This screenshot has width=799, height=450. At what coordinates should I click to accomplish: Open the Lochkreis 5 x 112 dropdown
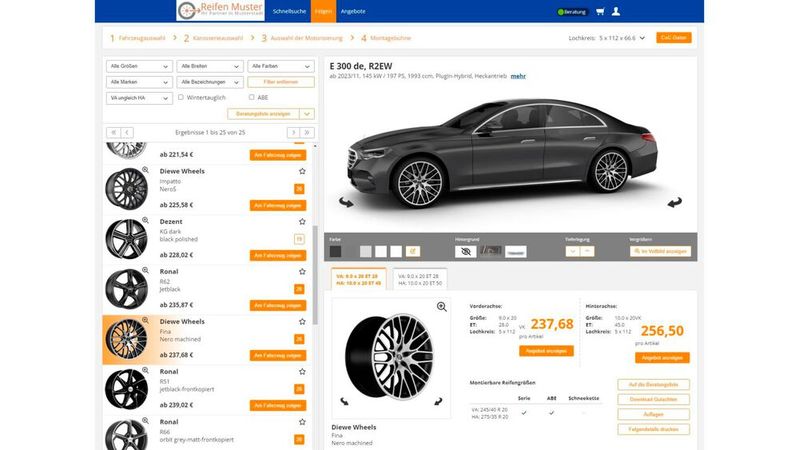(x=622, y=38)
